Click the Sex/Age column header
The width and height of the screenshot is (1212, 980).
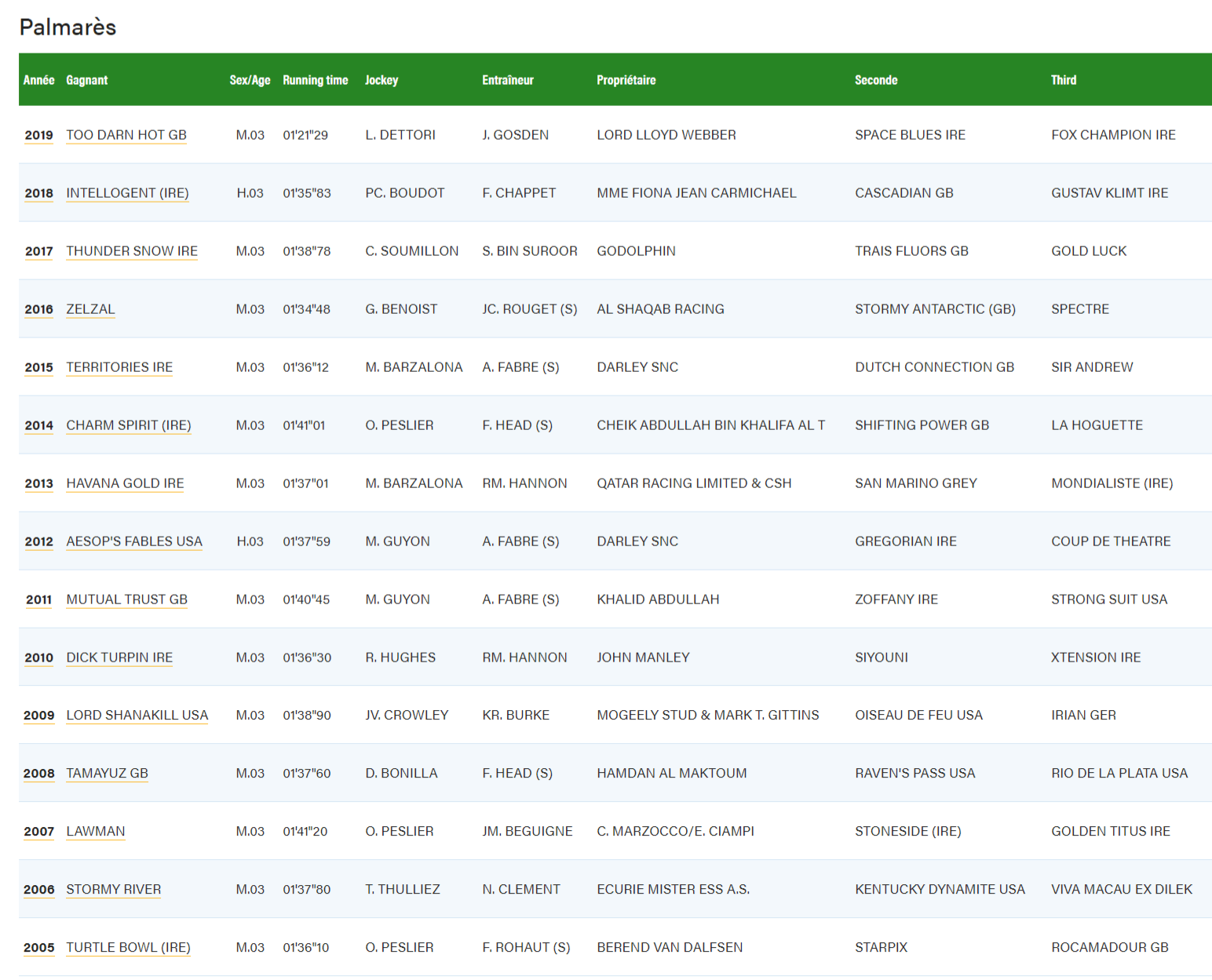click(x=250, y=80)
